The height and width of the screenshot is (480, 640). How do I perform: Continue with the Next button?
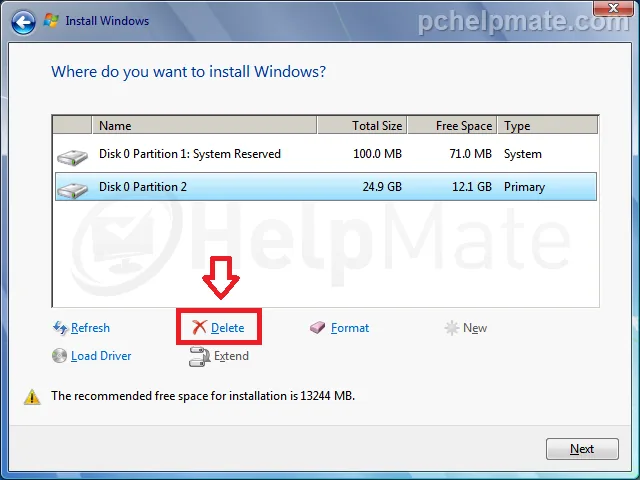[x=582, y=449]
